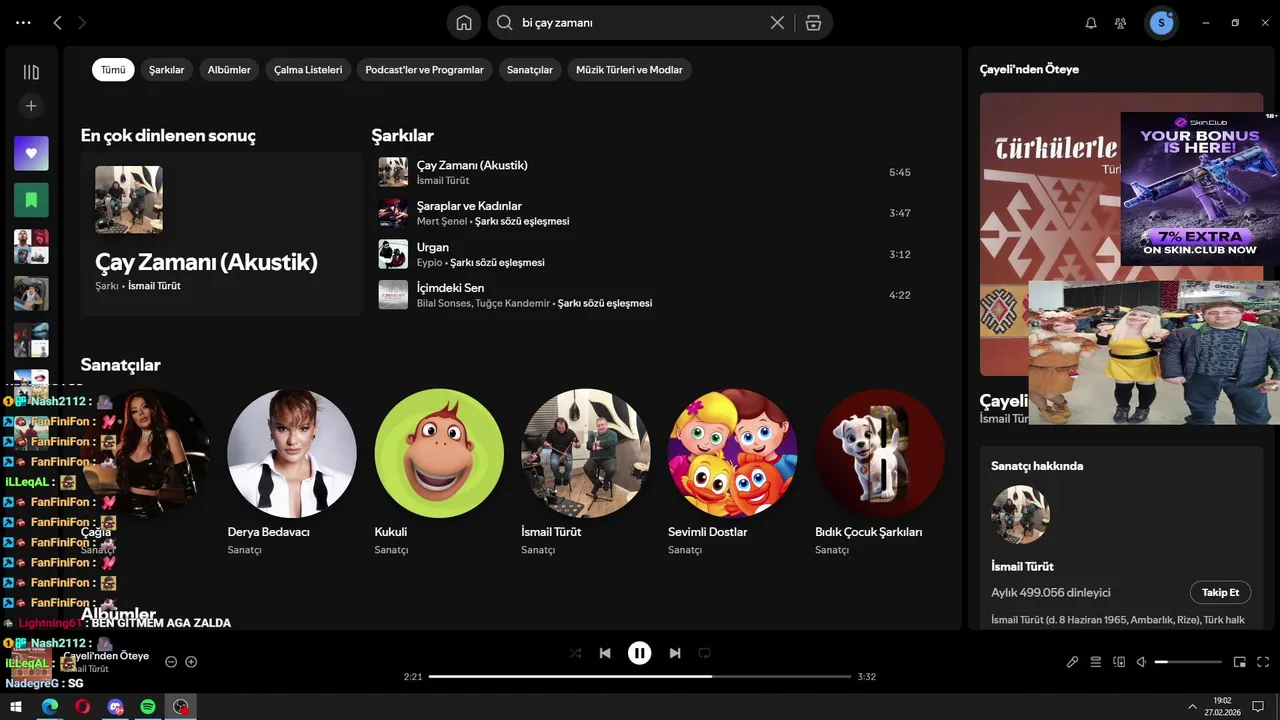Skip to next track
Viewport: 1280px width, 720px height.
pos(675,653)
